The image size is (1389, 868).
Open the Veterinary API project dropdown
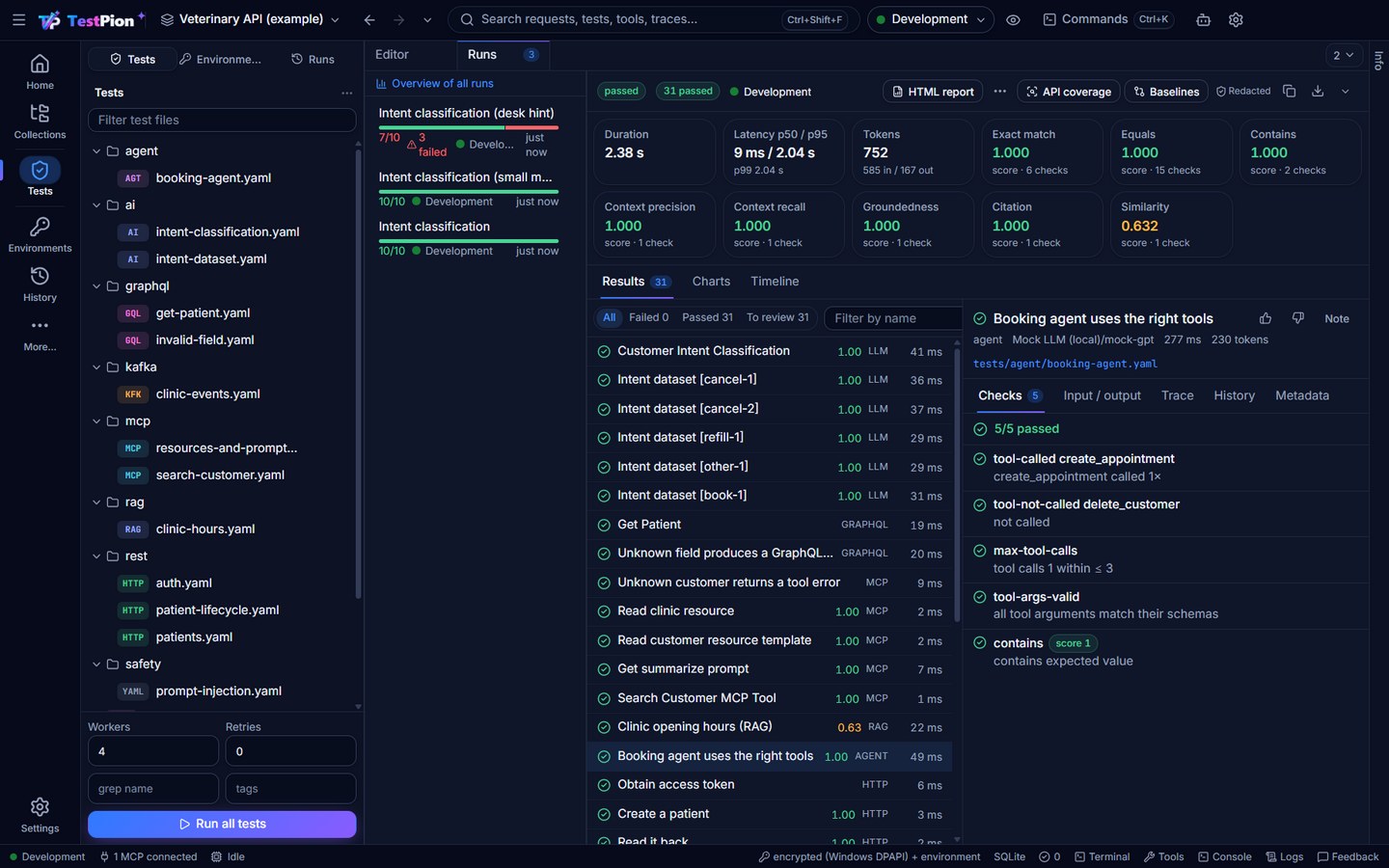250,19
